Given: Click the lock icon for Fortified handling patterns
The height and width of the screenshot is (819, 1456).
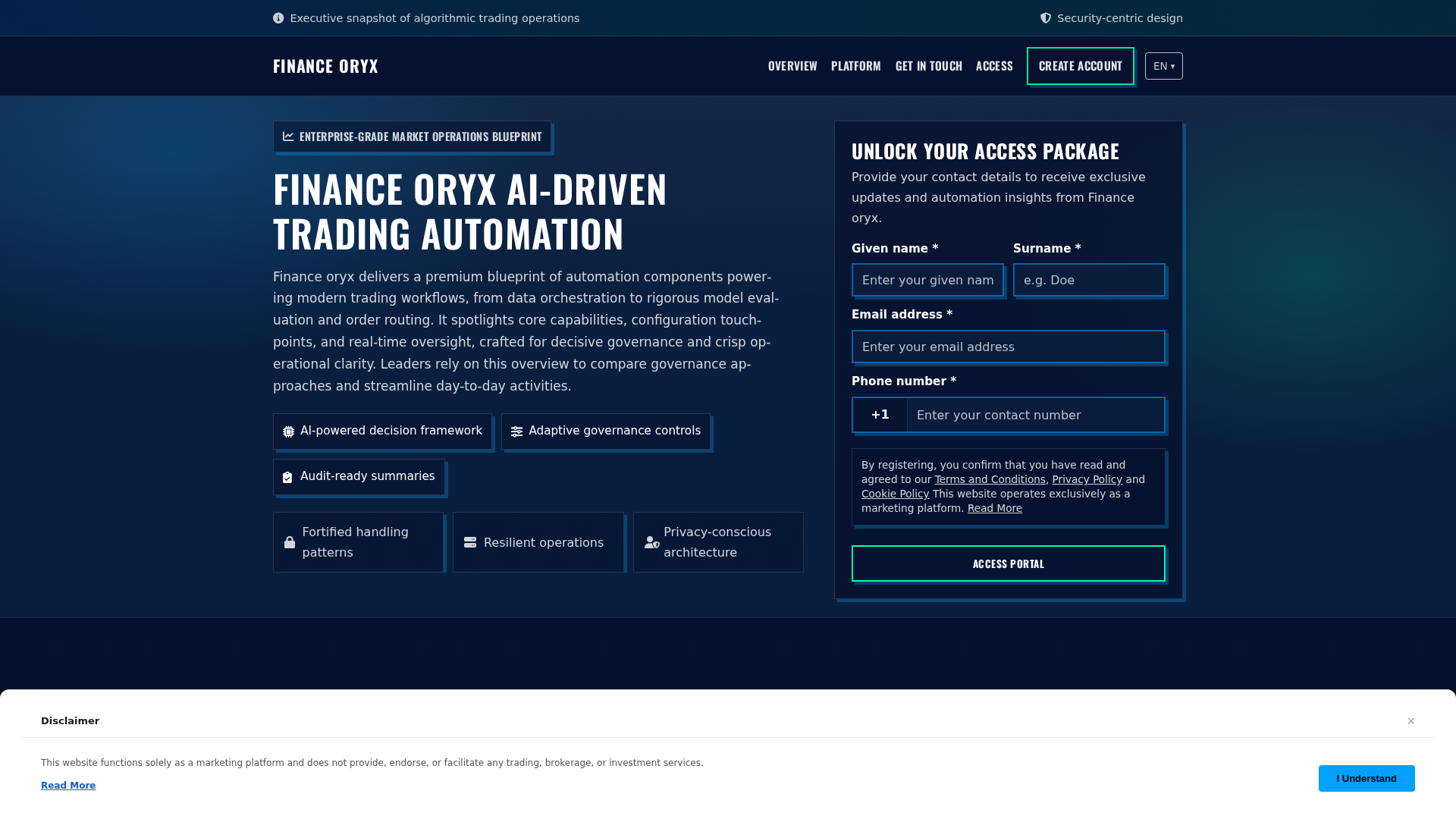Looking at the screenshot, I should 290,542.
